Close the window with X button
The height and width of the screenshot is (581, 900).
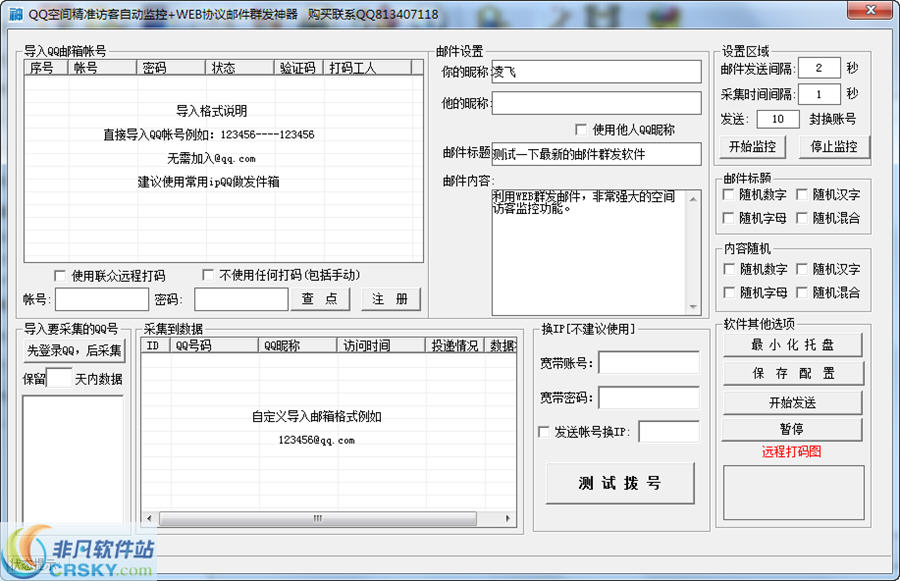pos(870,10)
